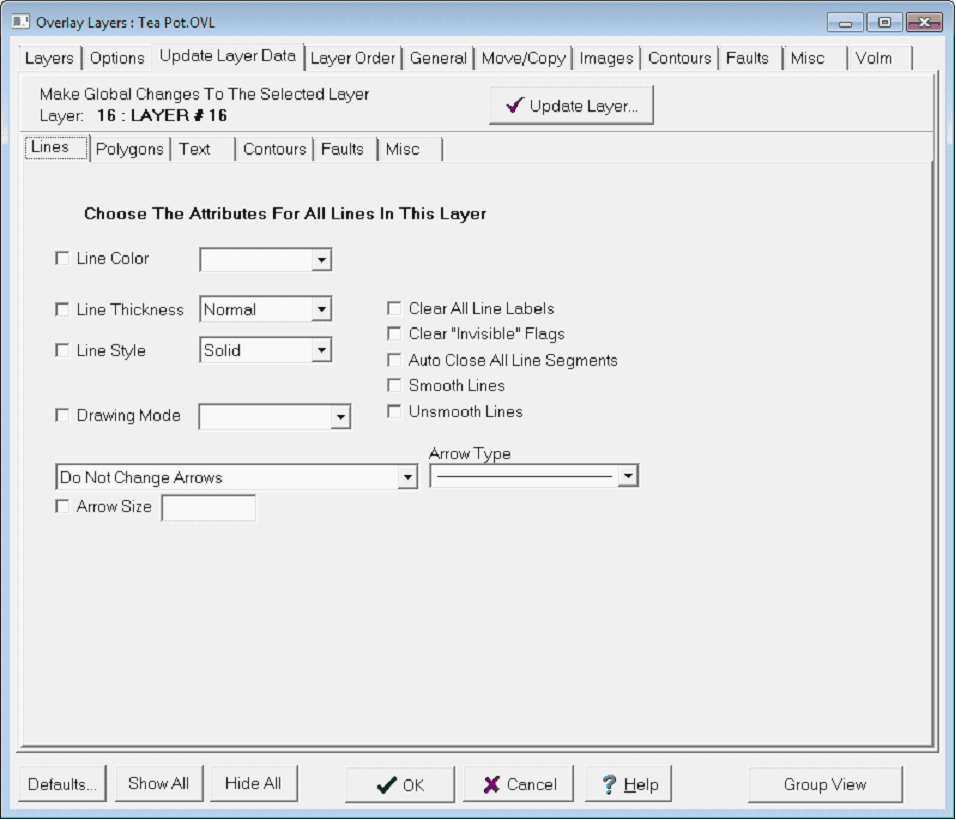
Task: Click the Arrow Size input field
Action: pos(208,508)
